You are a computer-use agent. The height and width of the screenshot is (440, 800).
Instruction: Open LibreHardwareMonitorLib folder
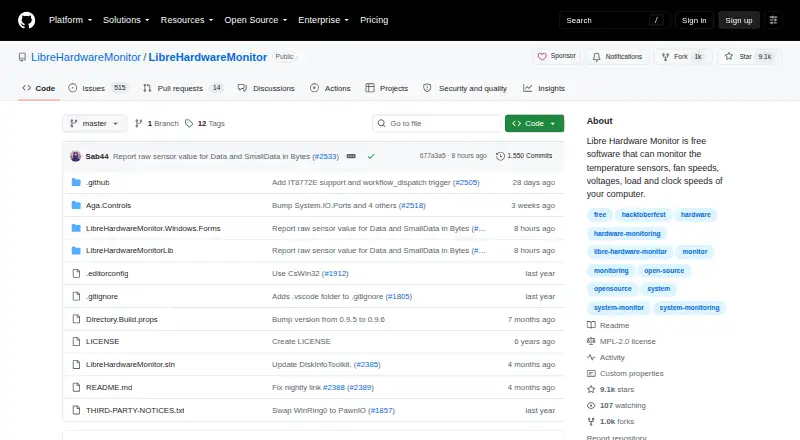(x=130, y=251)
